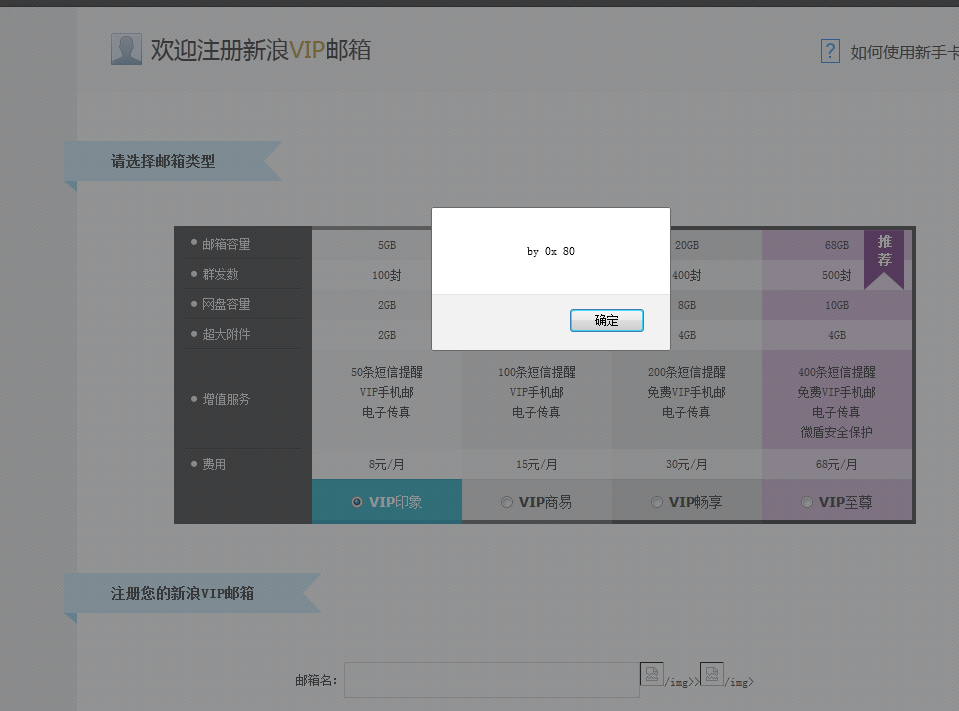Click the 50条短信提醒 text
The height and width of the screenshot is (711, 959).
click(x=387, y=372)
